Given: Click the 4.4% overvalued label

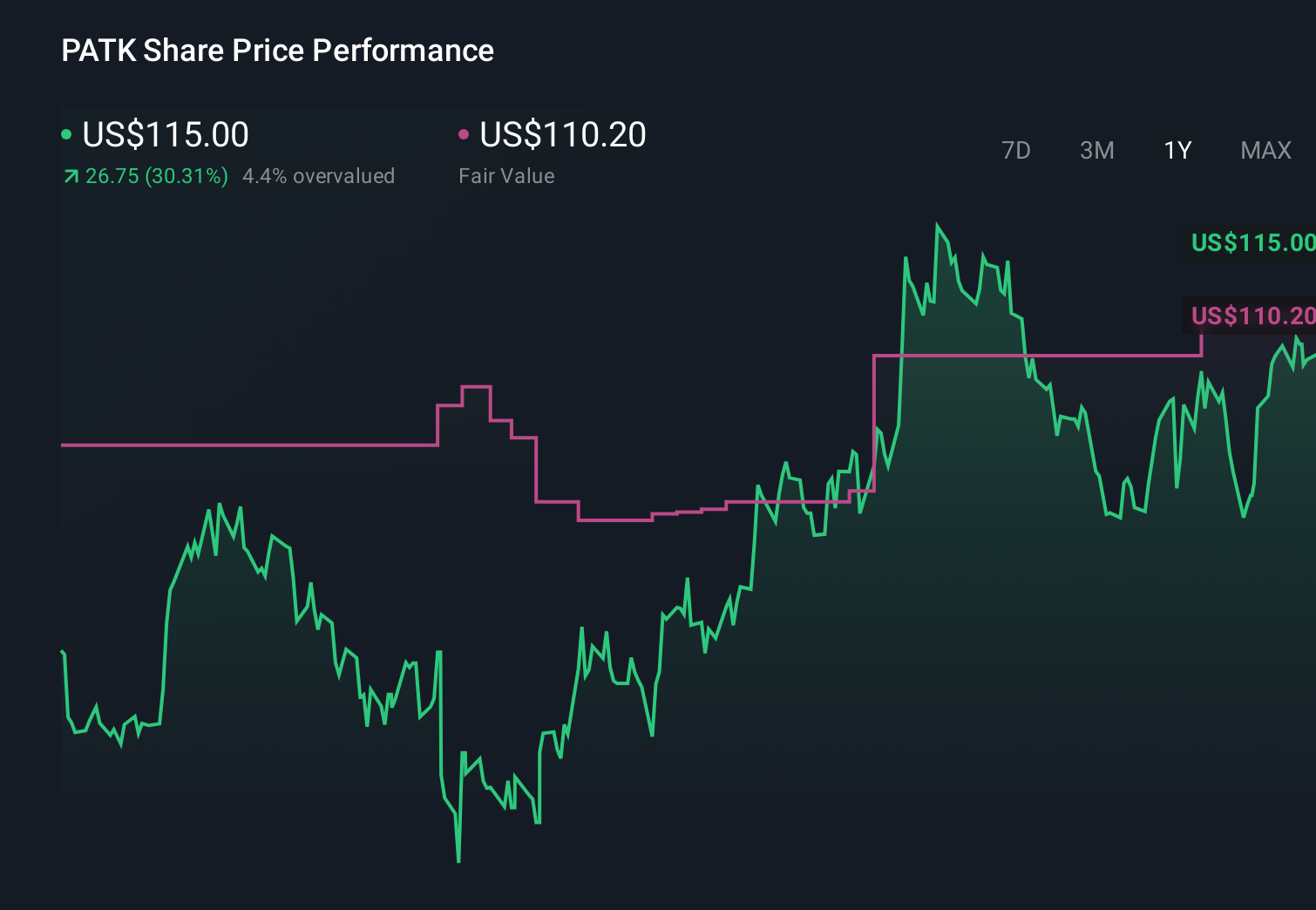Looking at the screenshot, I should (319, 175).
